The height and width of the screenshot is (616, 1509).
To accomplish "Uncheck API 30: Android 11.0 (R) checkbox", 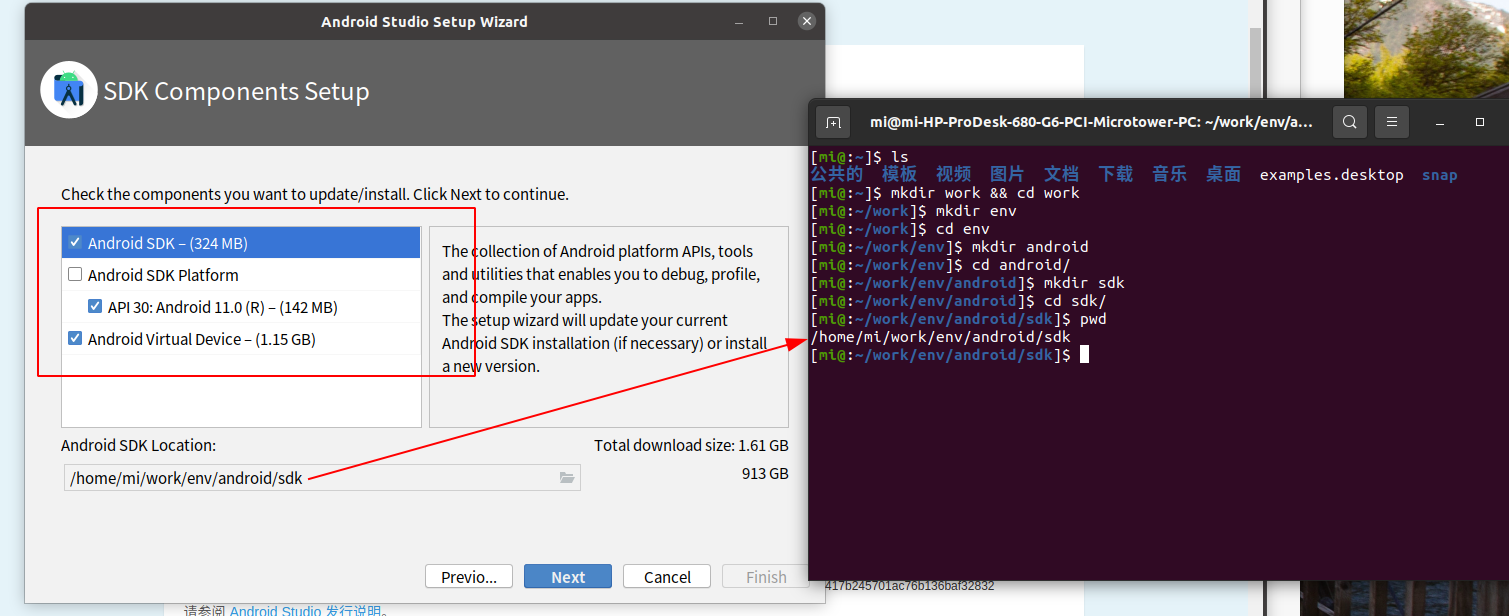I will coord(95,306).
